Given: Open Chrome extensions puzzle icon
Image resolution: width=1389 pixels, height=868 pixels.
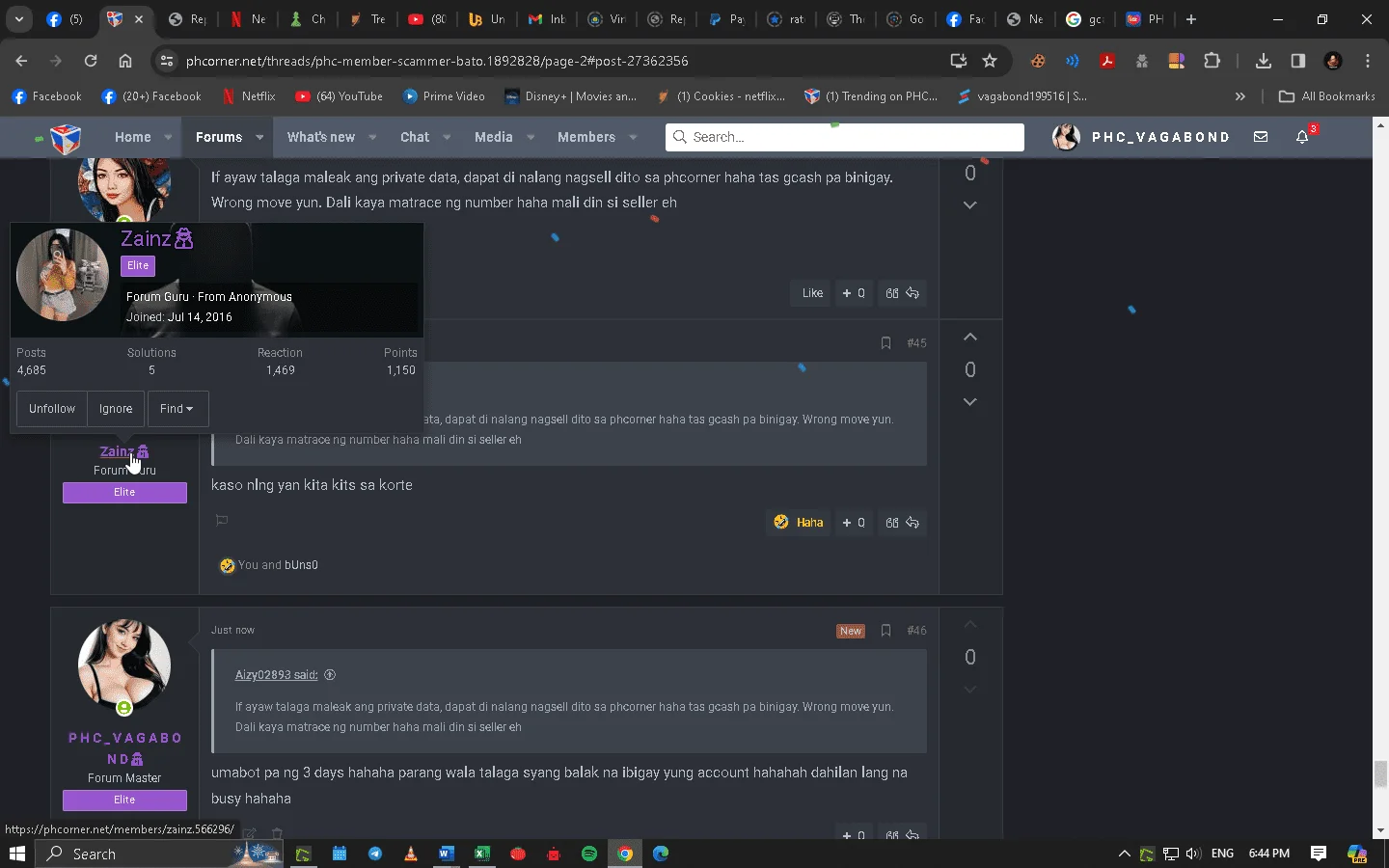Looking at the screenshot, I should pyautogui.click(x=1212, y=61).
